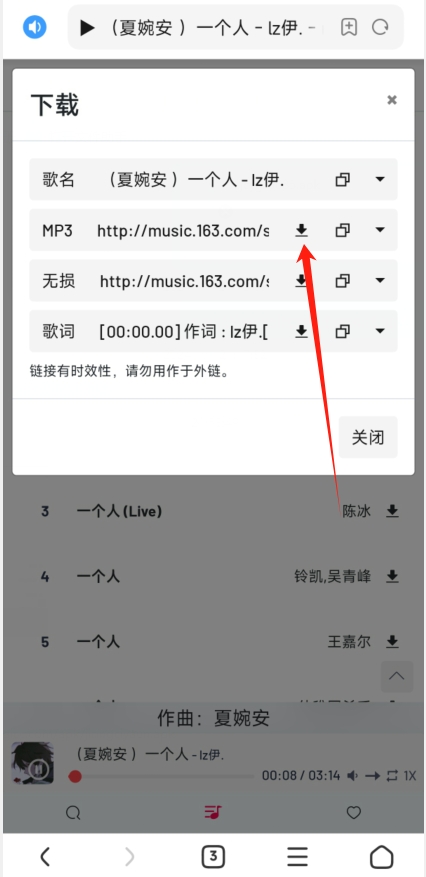Bookmark this page in address bar

[x=349, y=27]
